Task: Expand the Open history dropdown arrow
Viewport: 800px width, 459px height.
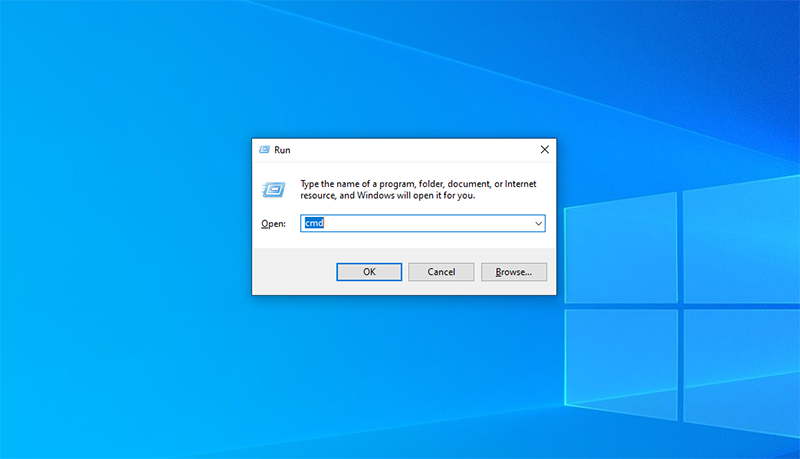Action: pyautogui.click(x=538, y=223)
